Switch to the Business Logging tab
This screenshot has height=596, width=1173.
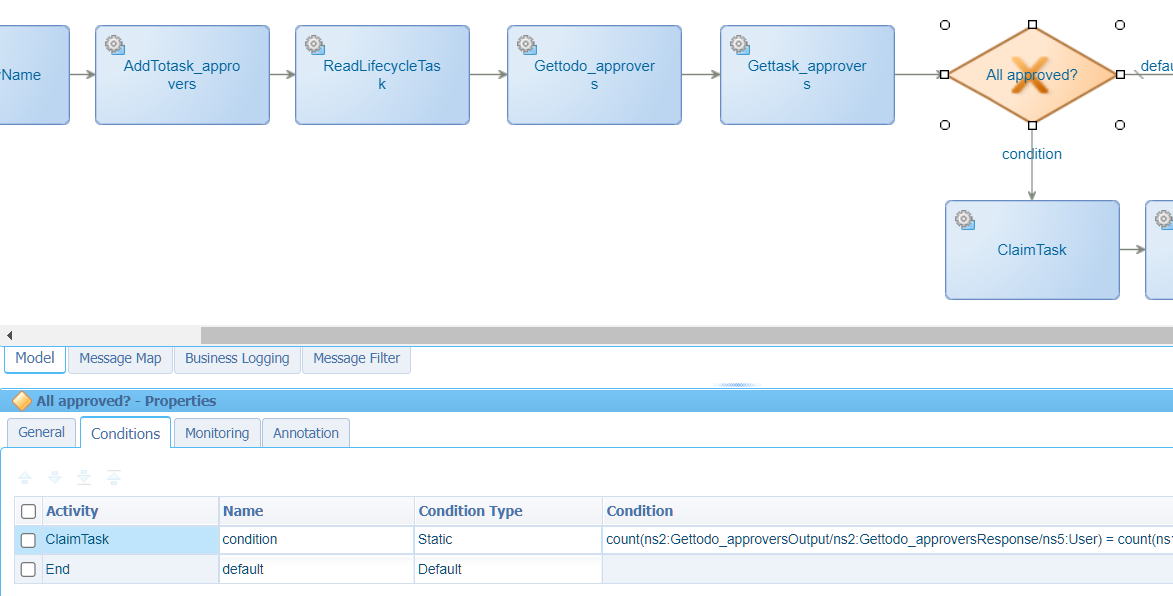click(x=237, y=358)
